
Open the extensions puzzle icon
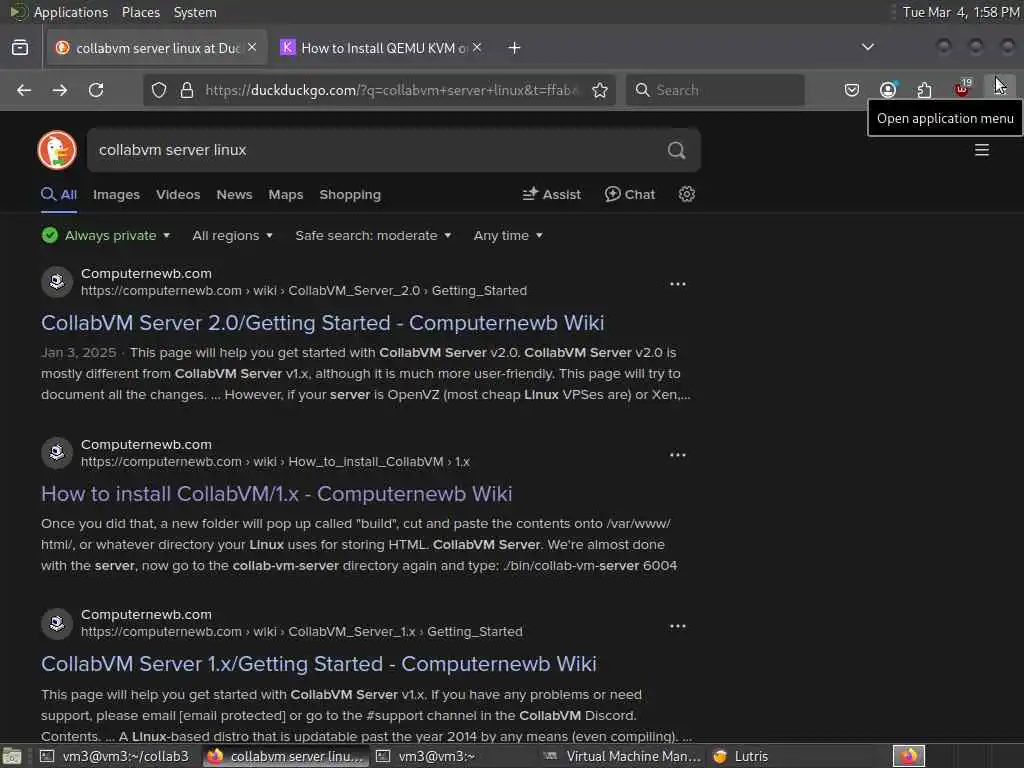point(924,90)
